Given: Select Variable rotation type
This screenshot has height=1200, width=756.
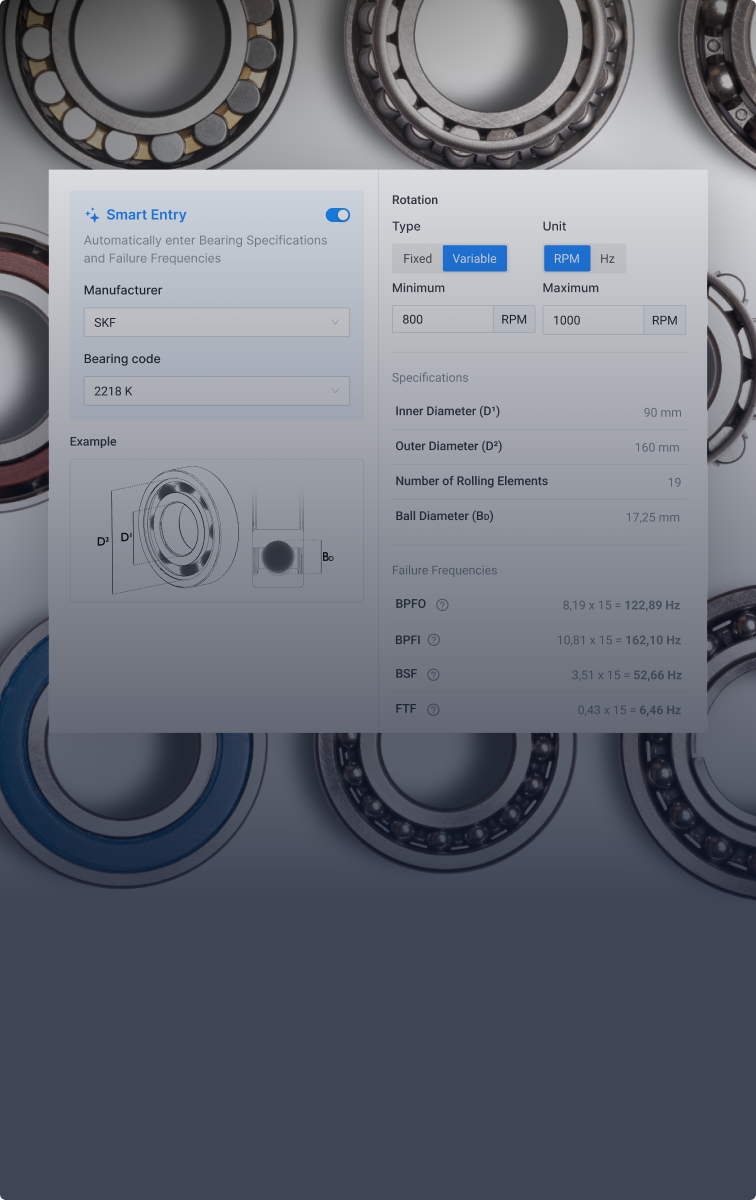Looking at the screenshot, I should (474, 259).
